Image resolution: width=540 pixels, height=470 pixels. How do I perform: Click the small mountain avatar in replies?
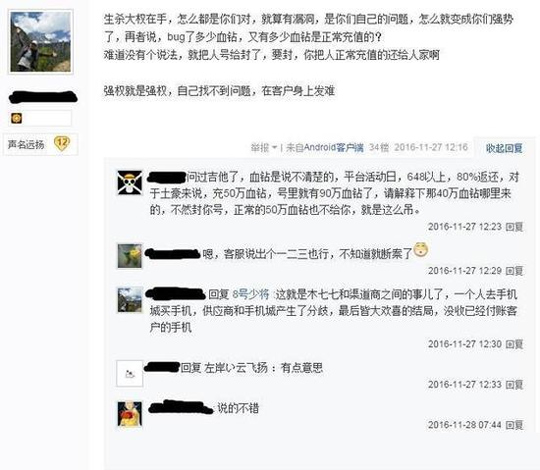pos(129,300)
